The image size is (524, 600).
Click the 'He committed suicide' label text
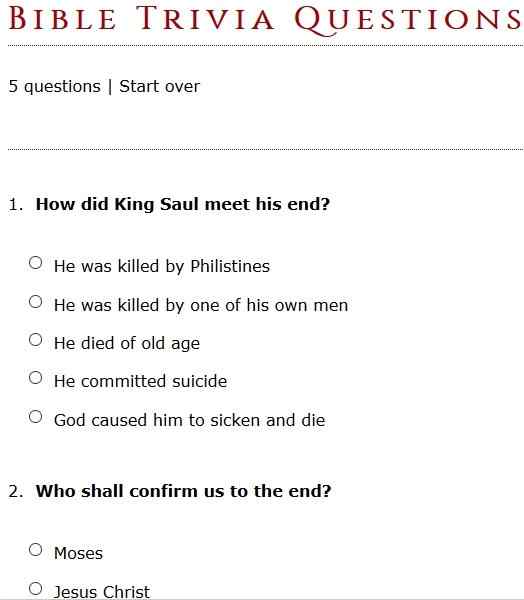tap(140, 381)
